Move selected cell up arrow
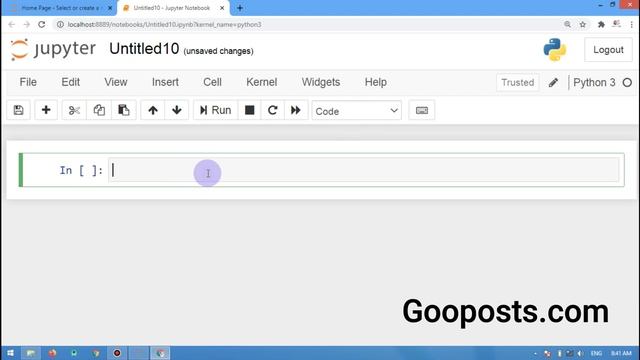This screenshot has height=360, width=640. 153,110
